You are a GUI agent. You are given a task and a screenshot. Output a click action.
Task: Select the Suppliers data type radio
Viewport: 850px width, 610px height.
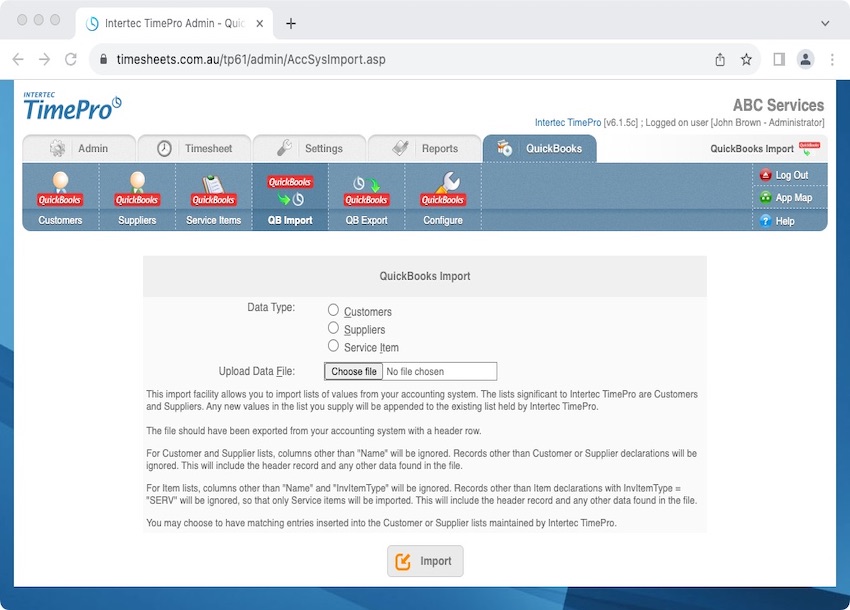(333, 328)
